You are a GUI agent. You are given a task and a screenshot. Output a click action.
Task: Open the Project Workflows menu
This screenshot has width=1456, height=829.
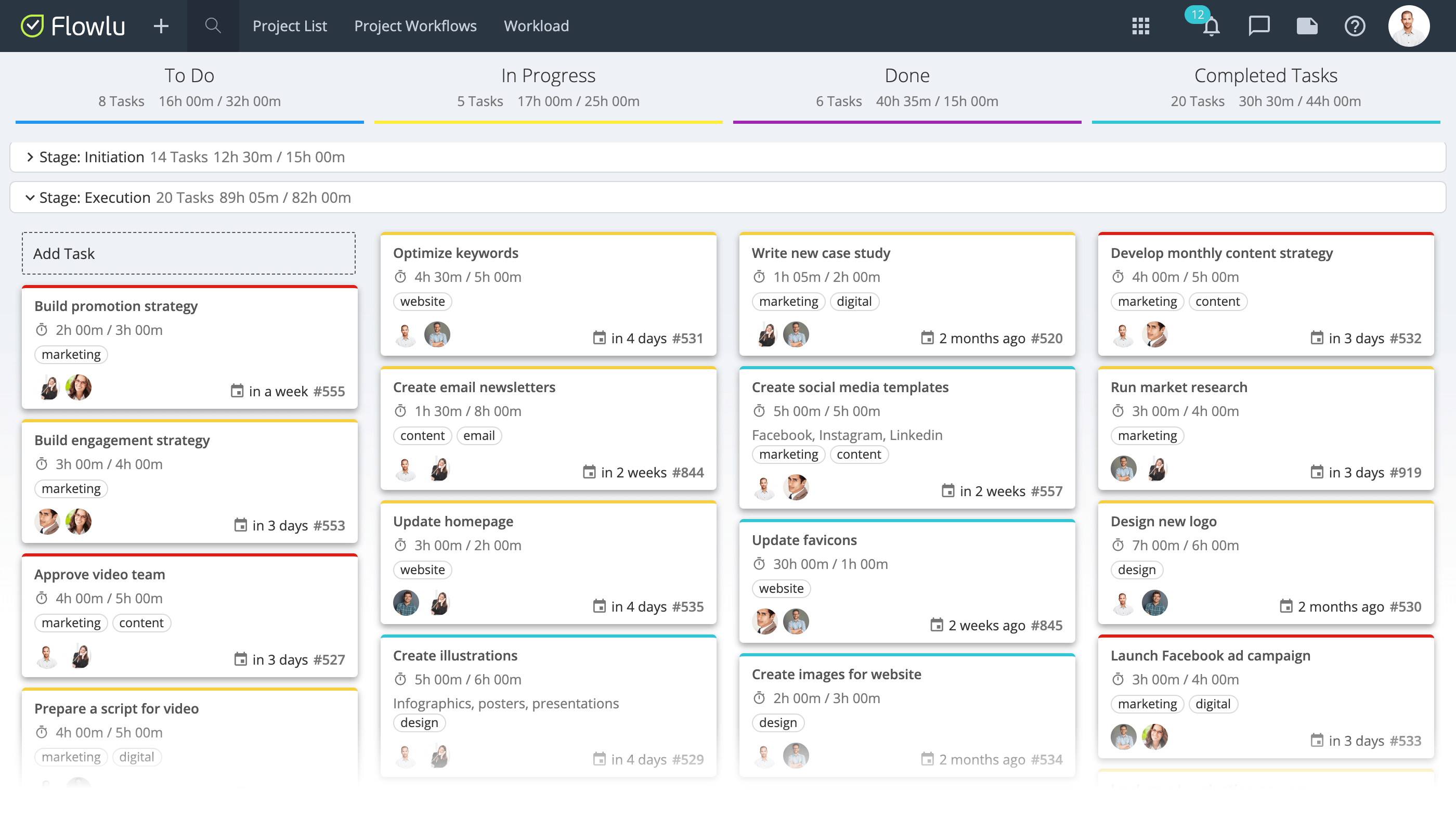[415, 25]
